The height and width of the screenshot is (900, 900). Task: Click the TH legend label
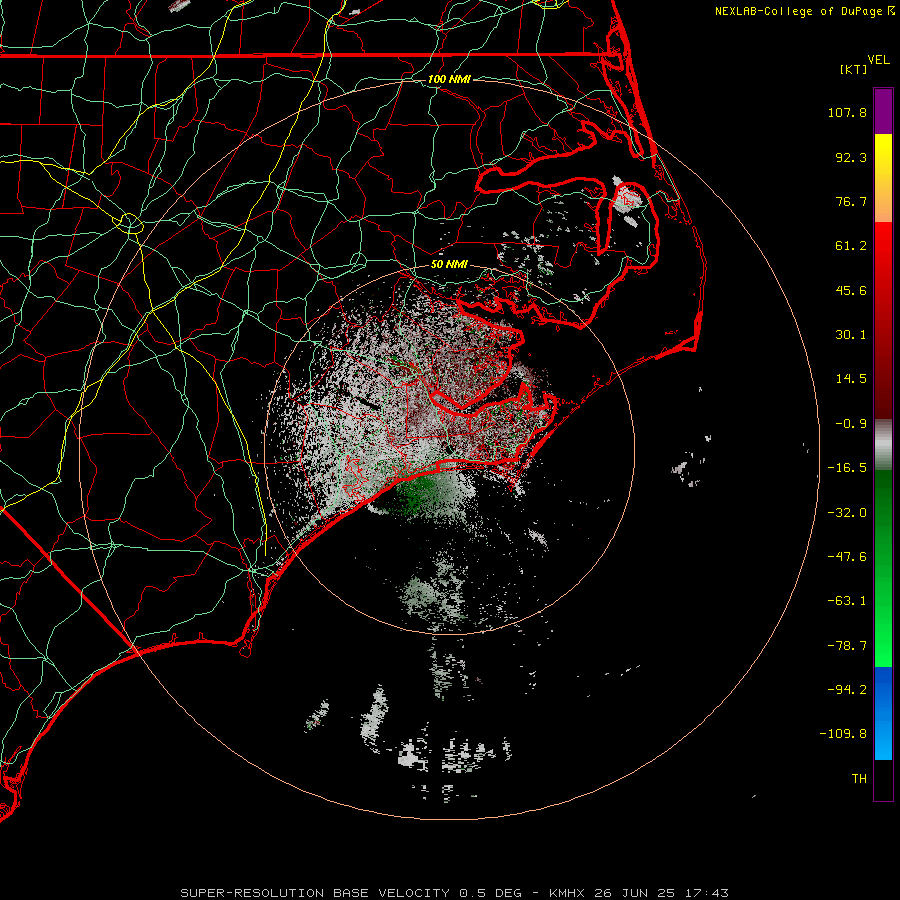(x=859, y=778)
